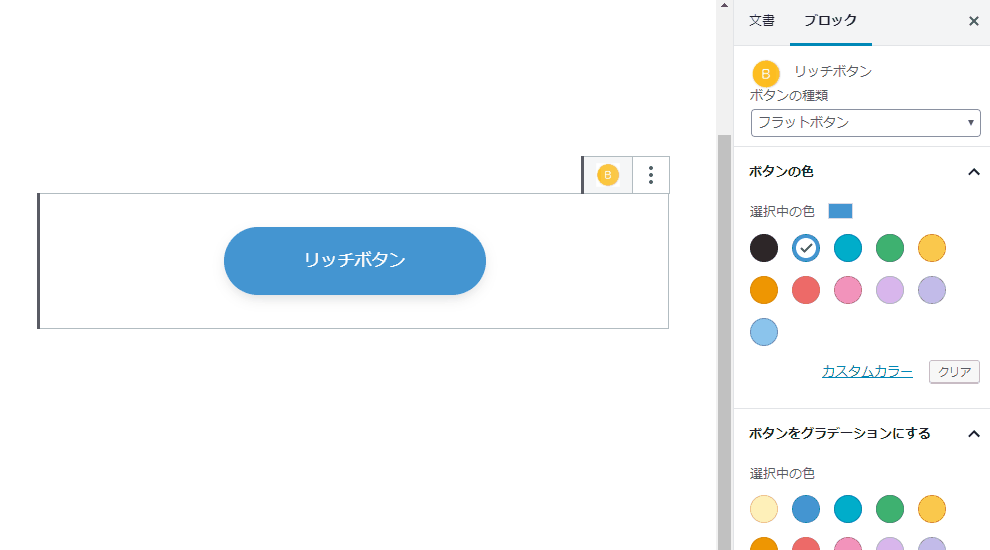Pick the green button color swatch
The image size is (990, 550).
890,248
